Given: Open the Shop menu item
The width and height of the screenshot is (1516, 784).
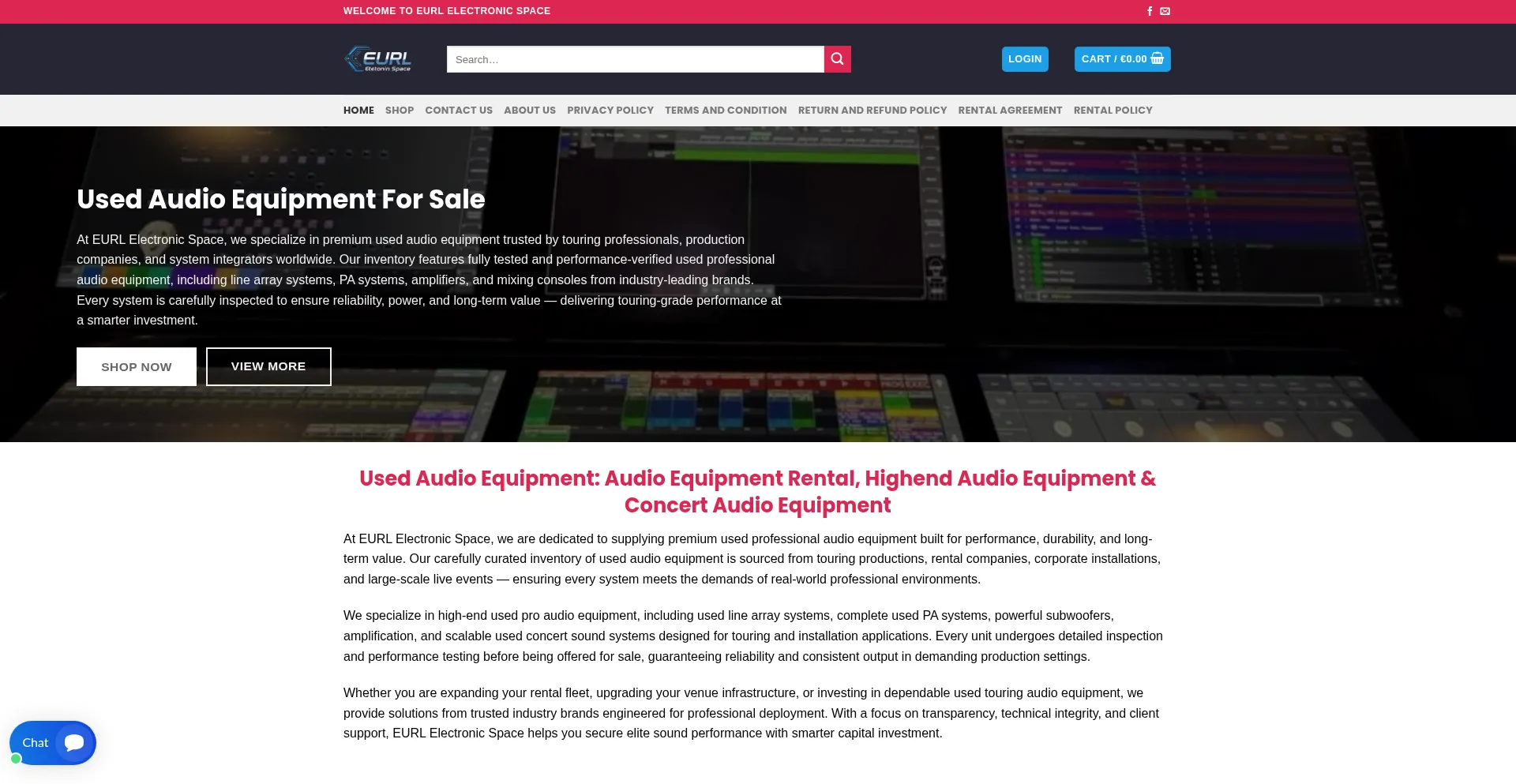Looking at the screenshot, I should click(400, 111).
